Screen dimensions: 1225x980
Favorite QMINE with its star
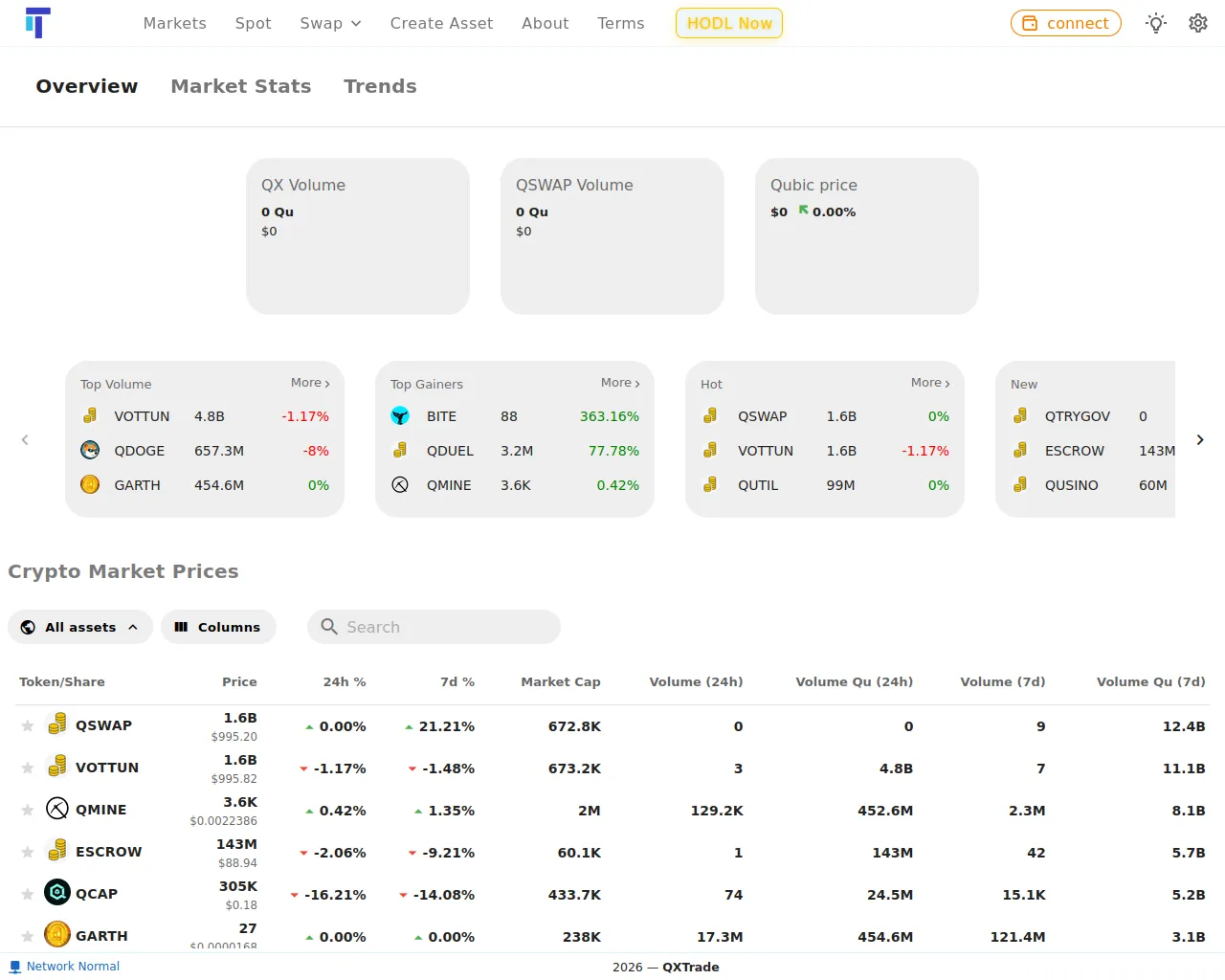point(28,811)
